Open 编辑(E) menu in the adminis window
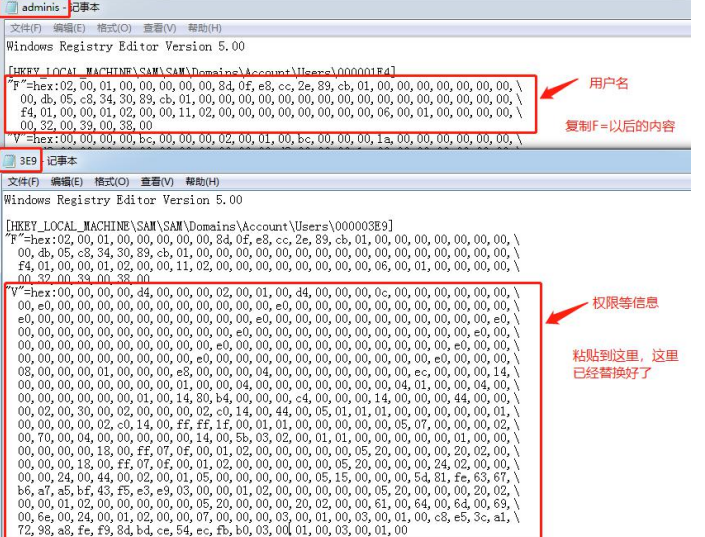Viewport: 705px width, 537px height. click(x=67, y=29)
